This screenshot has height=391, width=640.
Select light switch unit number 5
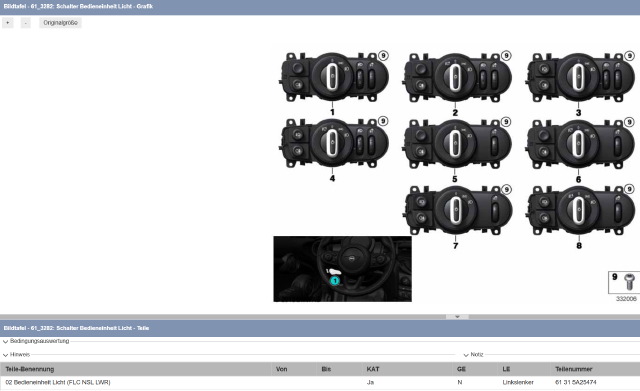pos(457,144)
